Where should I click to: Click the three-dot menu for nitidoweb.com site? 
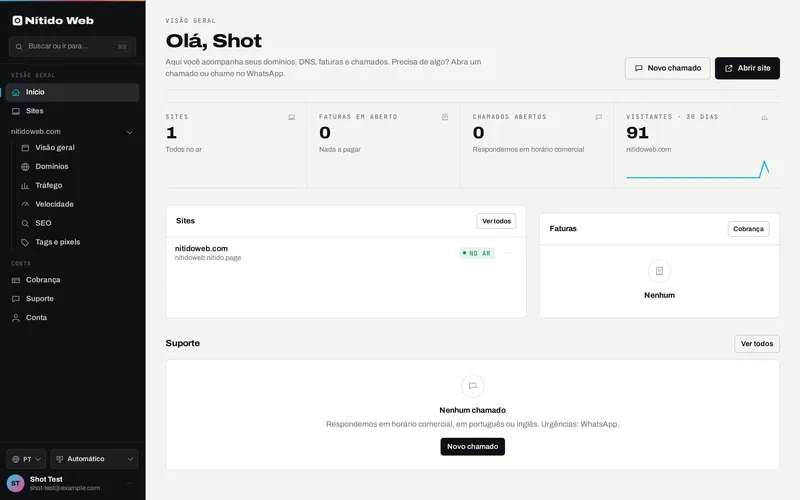pyautogui.click(x=508, y=253)
